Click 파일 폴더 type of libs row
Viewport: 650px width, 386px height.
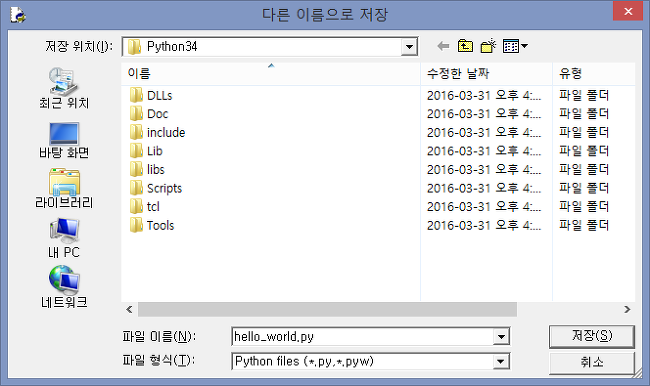pos(584,170)
